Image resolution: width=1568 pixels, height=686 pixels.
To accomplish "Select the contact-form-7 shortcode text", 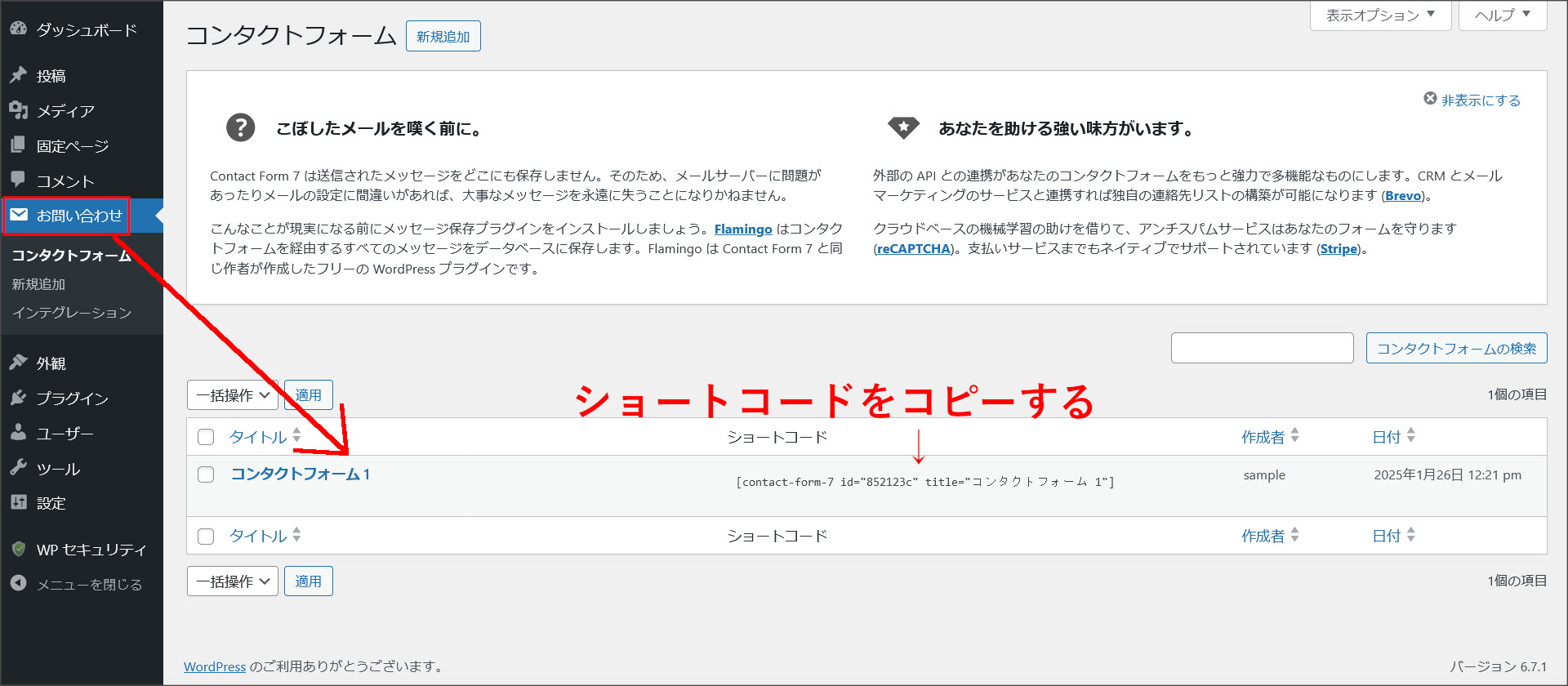I will point(925,482).
